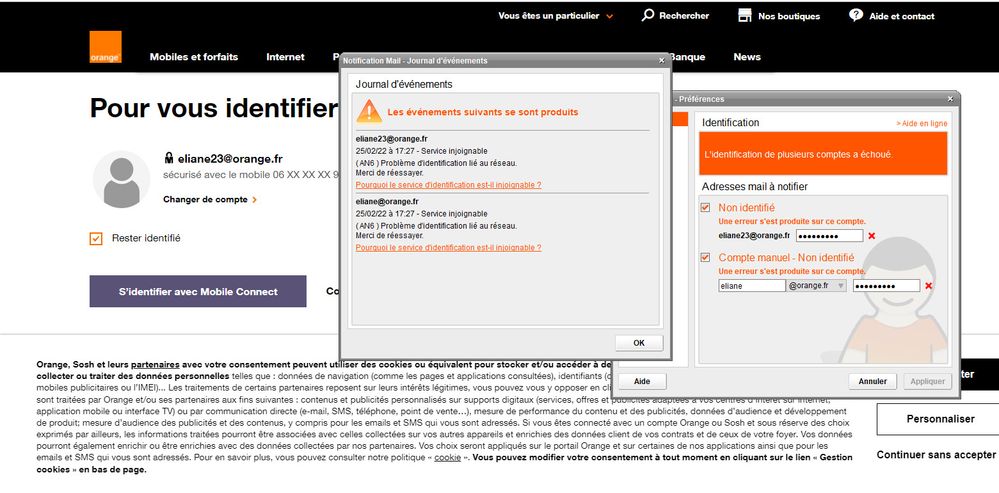999x493 pixels.
Task: Click the Annuler button in Préférences
Action: pos(872,381)
